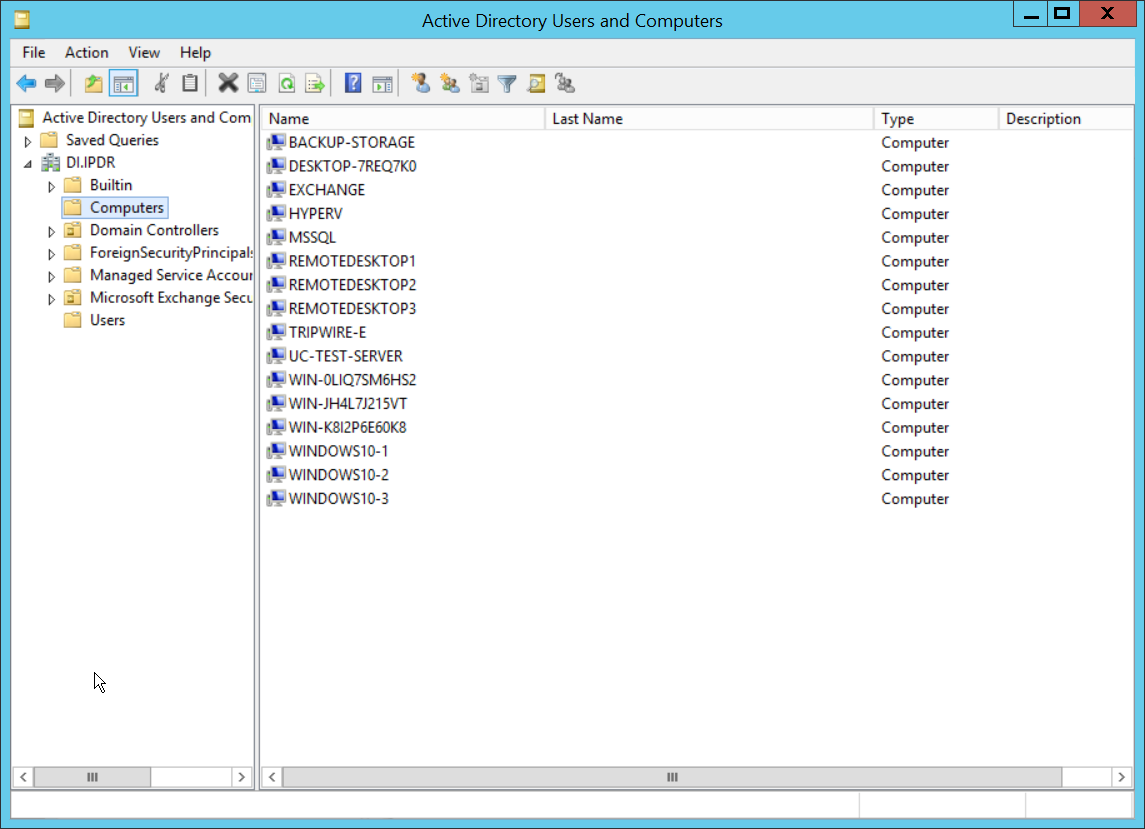Click the Delete X toolbar icon
Viewport: 1145px width, 829px height.
click(229, 83)
